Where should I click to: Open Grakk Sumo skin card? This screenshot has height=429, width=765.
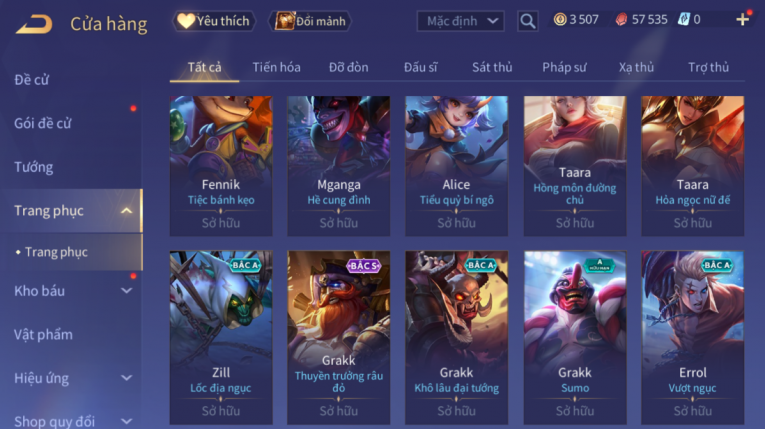[575, 337]
